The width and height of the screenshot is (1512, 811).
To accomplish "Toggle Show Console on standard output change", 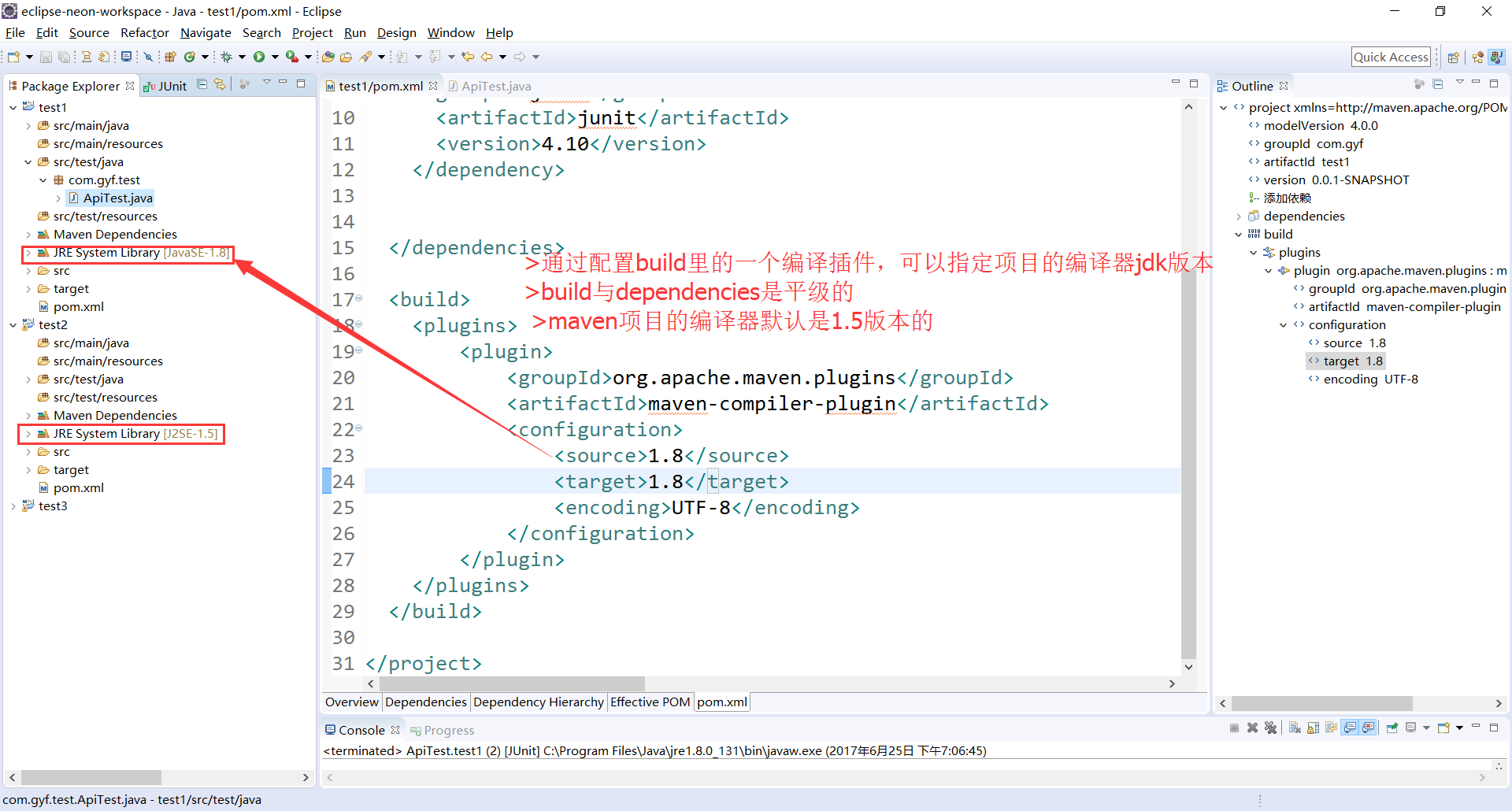I will pos(1351,728).
